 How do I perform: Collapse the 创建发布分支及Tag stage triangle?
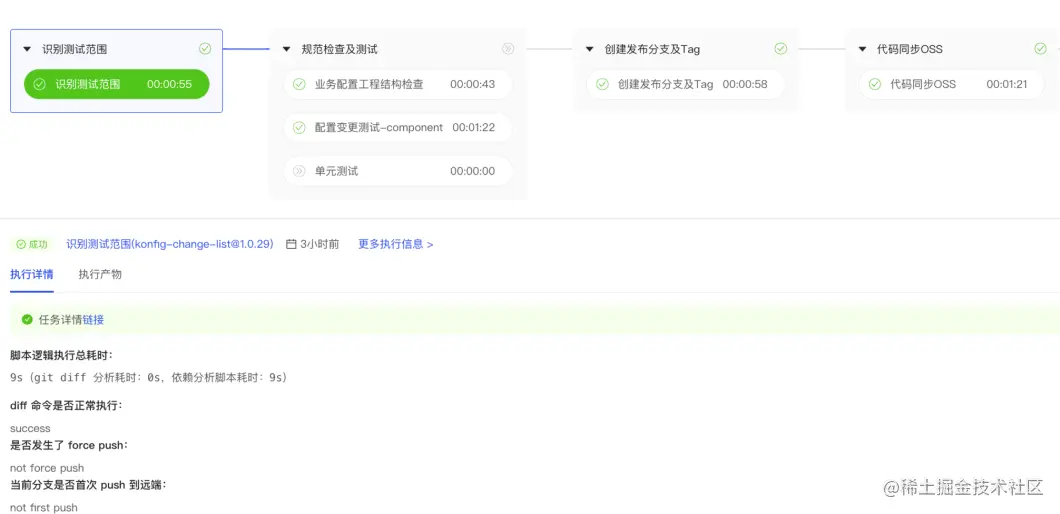click(x=589, y=49)
